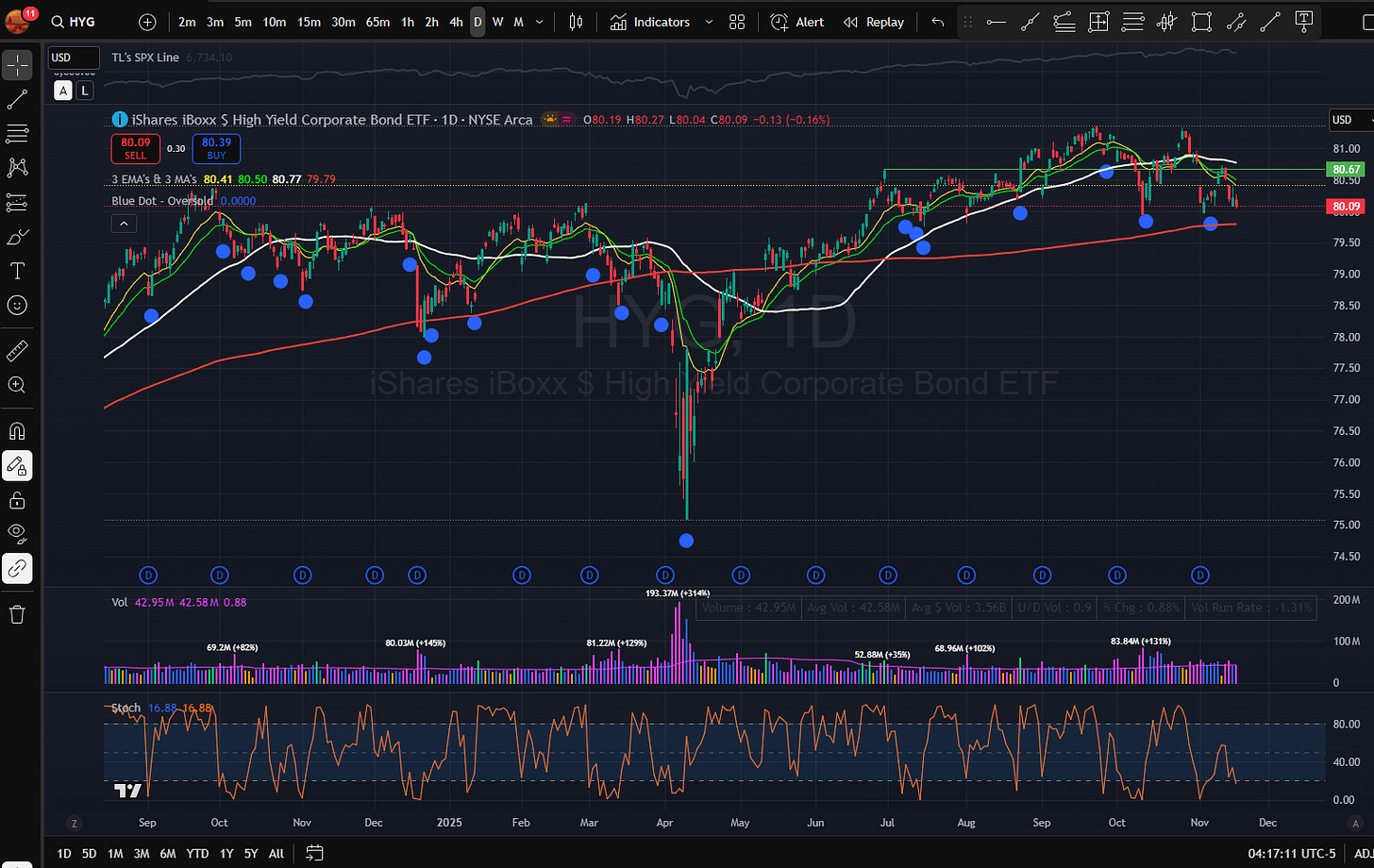The height and width of the screenshot is (868, 1374).
Task: Click the Remove Drawings trash icon
Action: point(17,612)
